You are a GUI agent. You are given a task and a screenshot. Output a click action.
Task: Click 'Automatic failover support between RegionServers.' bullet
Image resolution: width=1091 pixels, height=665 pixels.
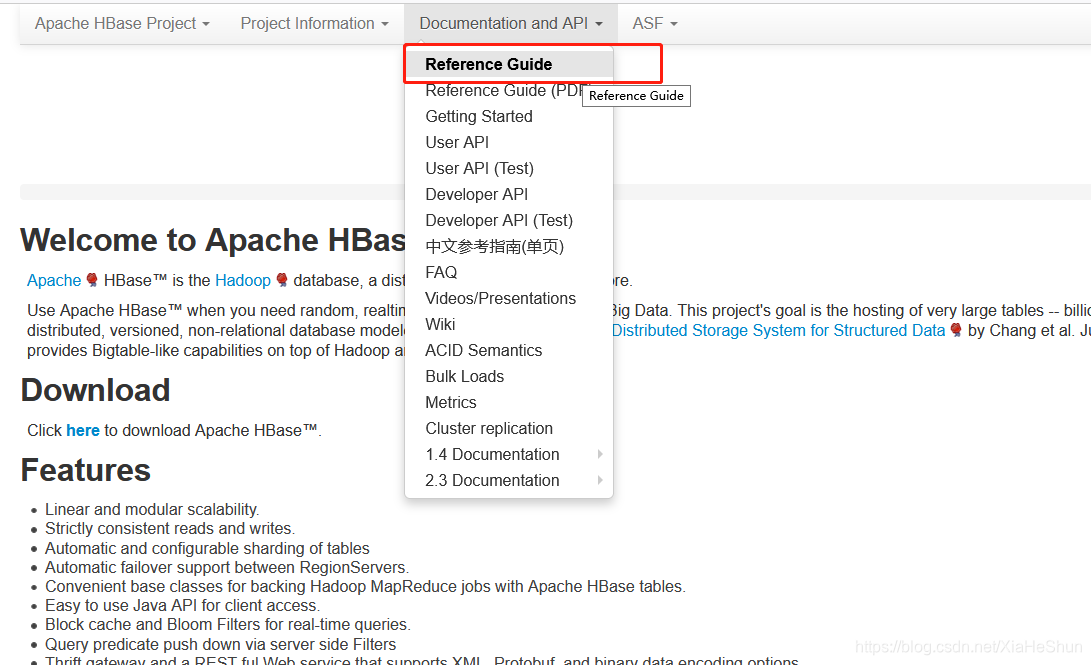click(x=228, y=568)
